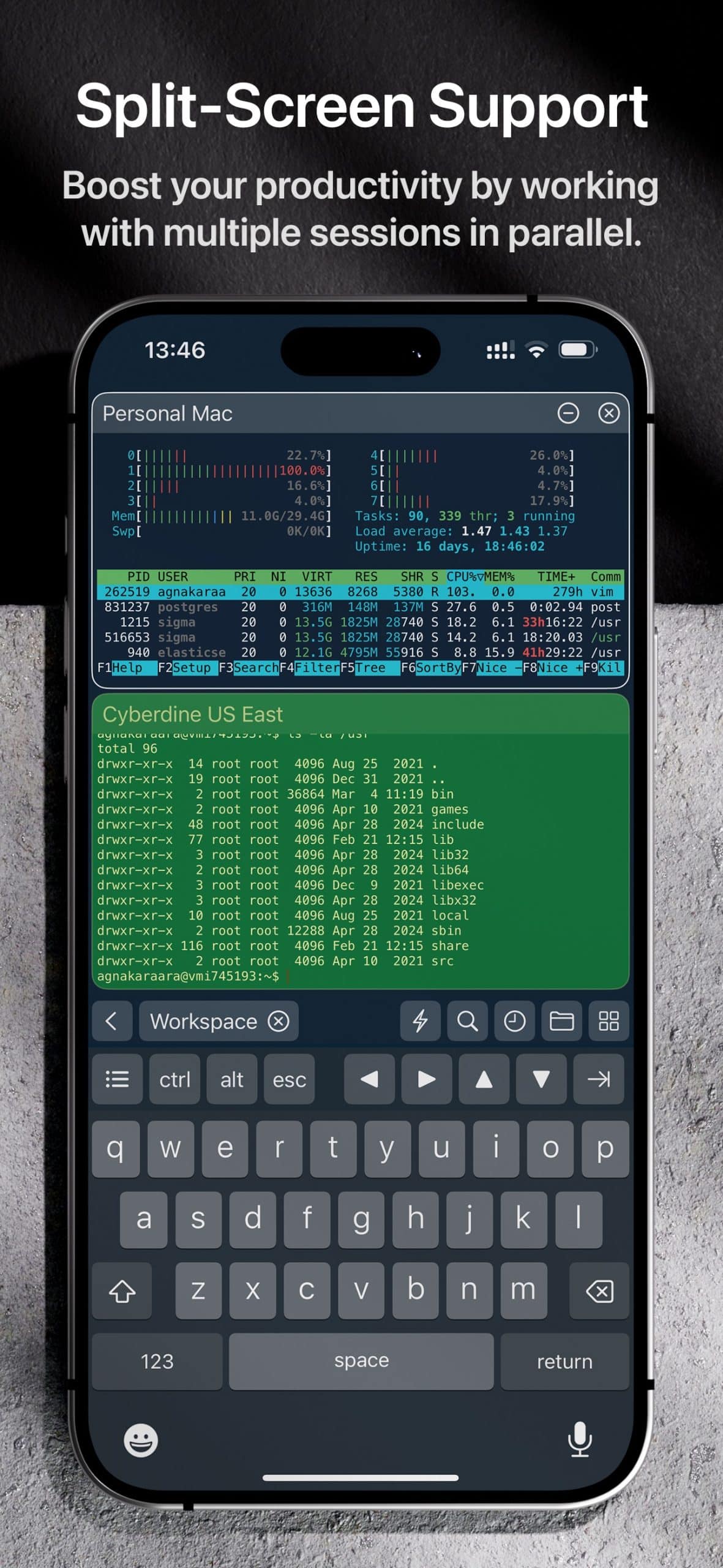
Task: Click F8 Nice + in htop footer
Action: [x=553, y=668]
